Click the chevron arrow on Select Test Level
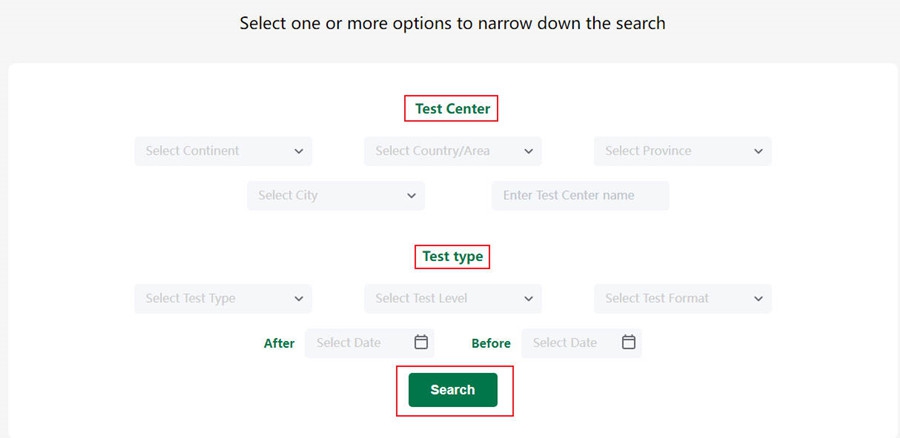This screenshot has width=900, height=438. pyautogui.click(x=529, y=298)
